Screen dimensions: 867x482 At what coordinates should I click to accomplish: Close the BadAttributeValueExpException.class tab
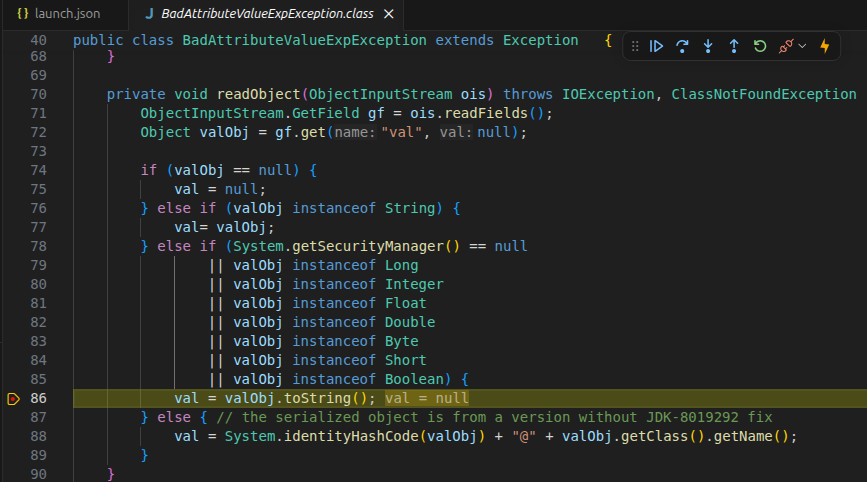389,15
